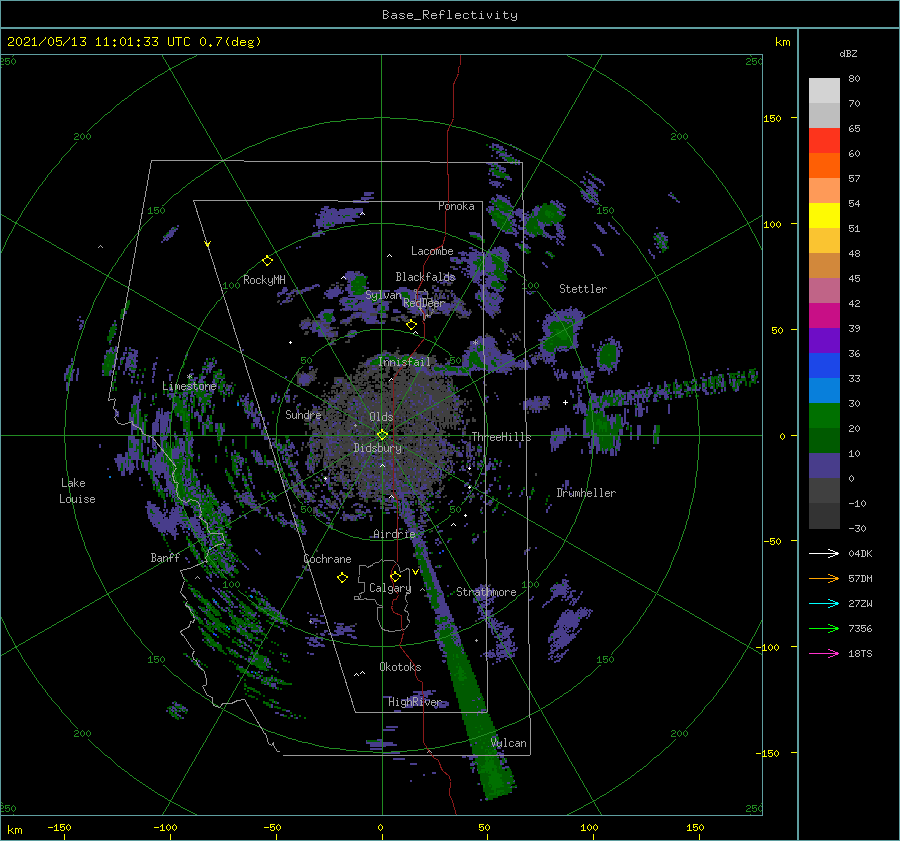The height and width of the screenshot is (841, 900).
Task: Click the Okotoks city label
Action: pos(401,667)
